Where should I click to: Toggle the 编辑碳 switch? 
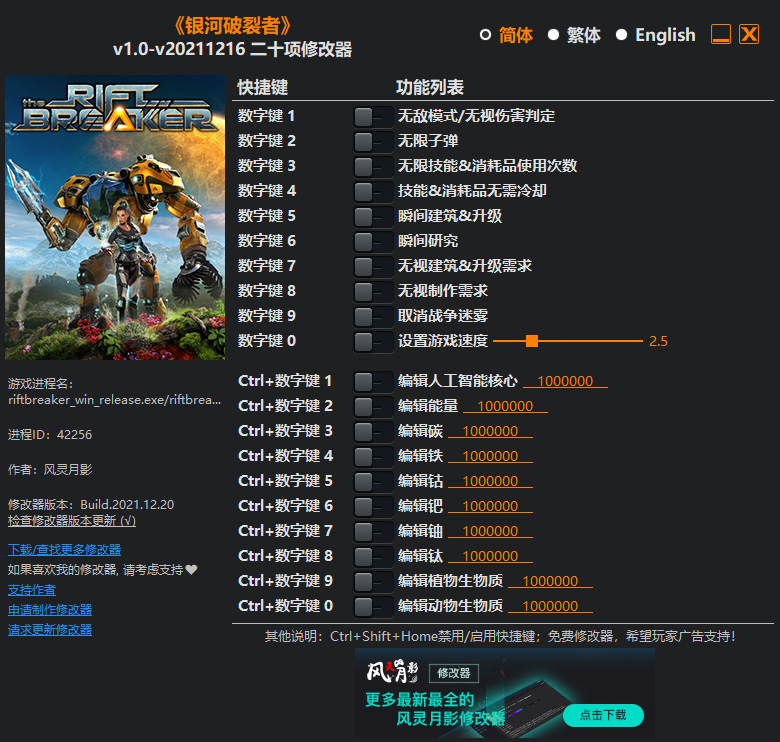pyautogui.click(x=373, y=432)
